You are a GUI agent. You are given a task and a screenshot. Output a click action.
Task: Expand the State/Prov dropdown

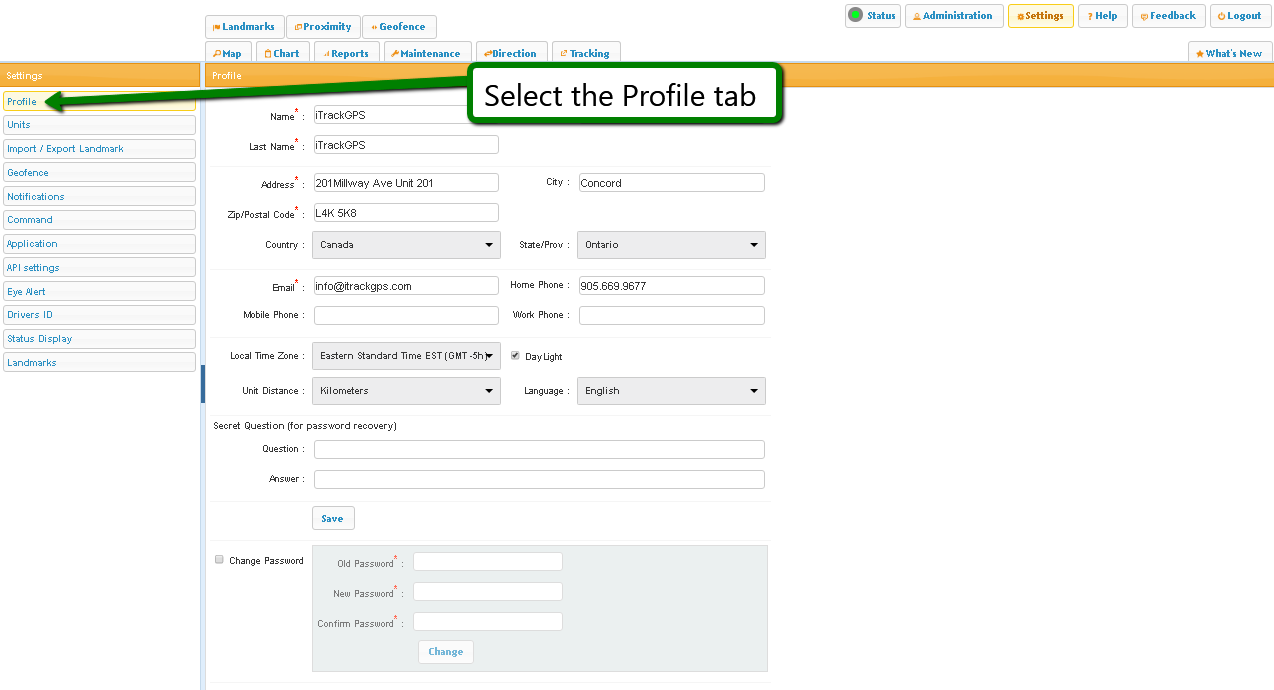(x=671, y=245)
